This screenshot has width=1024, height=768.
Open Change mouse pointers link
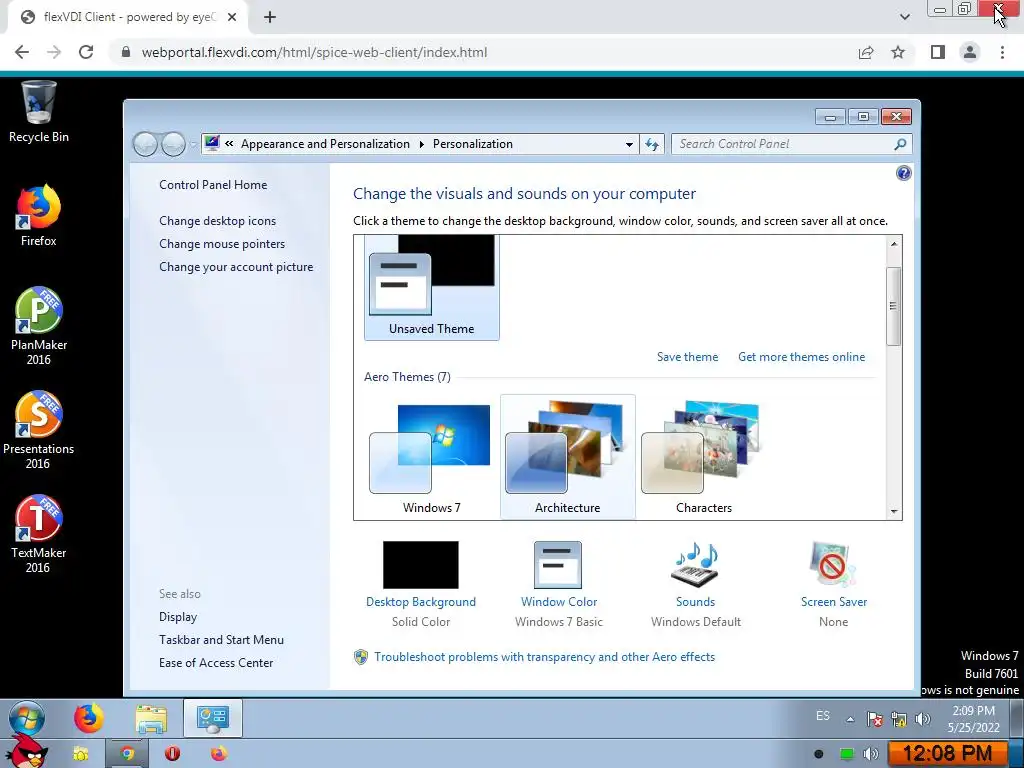(x=222, y=244)
